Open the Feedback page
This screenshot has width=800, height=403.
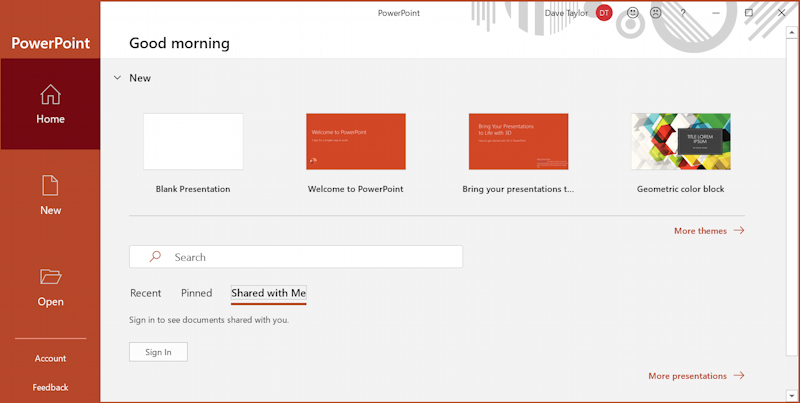[x=50, y=388]
